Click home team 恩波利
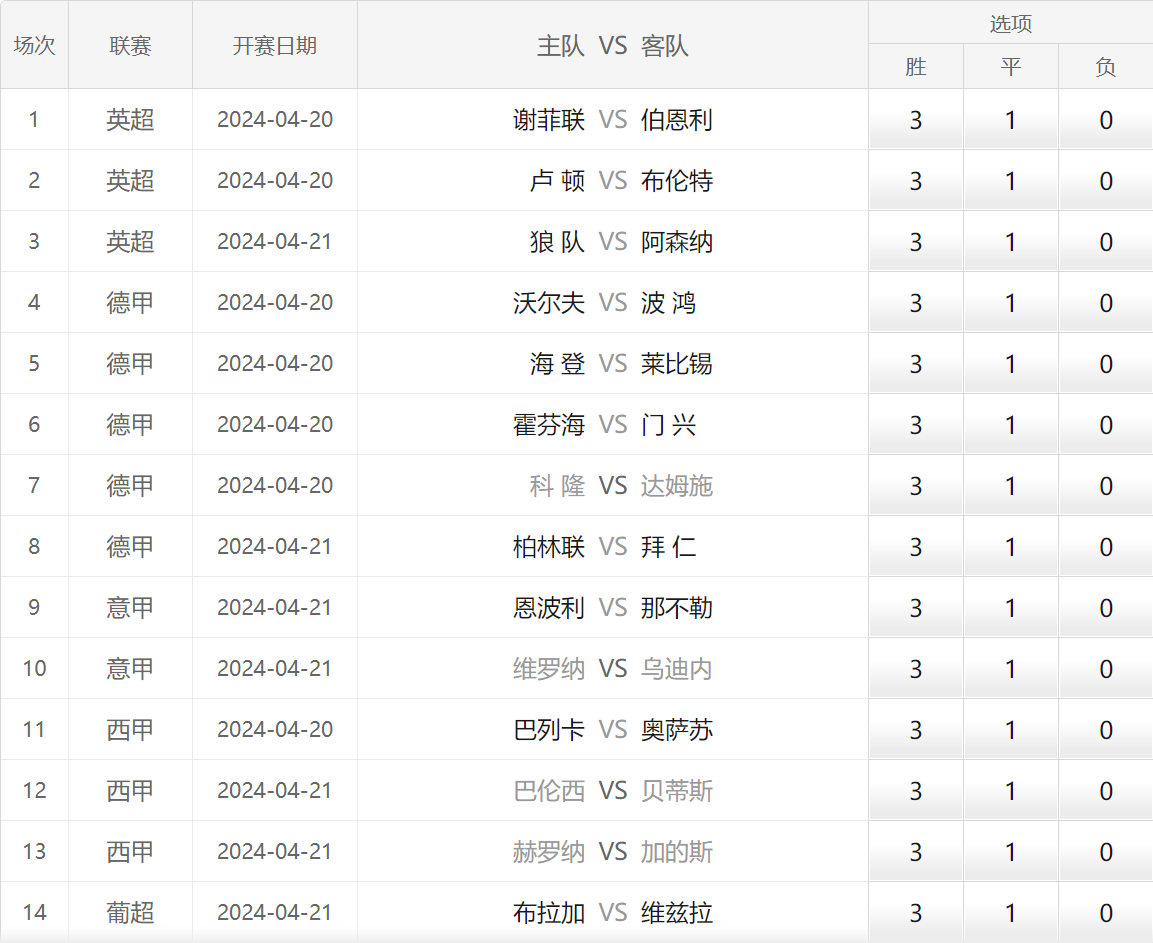Viewport: 1153px width, 943px height. (549, 608)
